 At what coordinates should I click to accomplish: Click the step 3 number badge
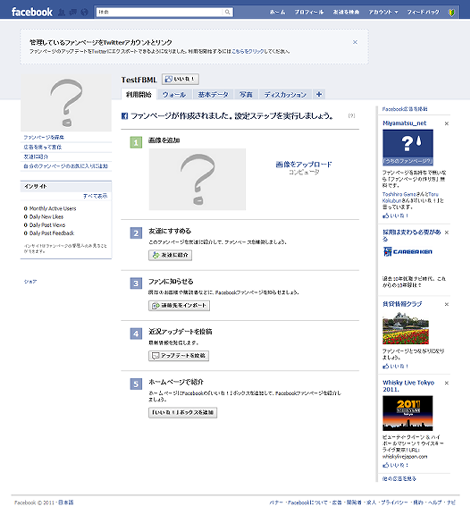[136, 284]
